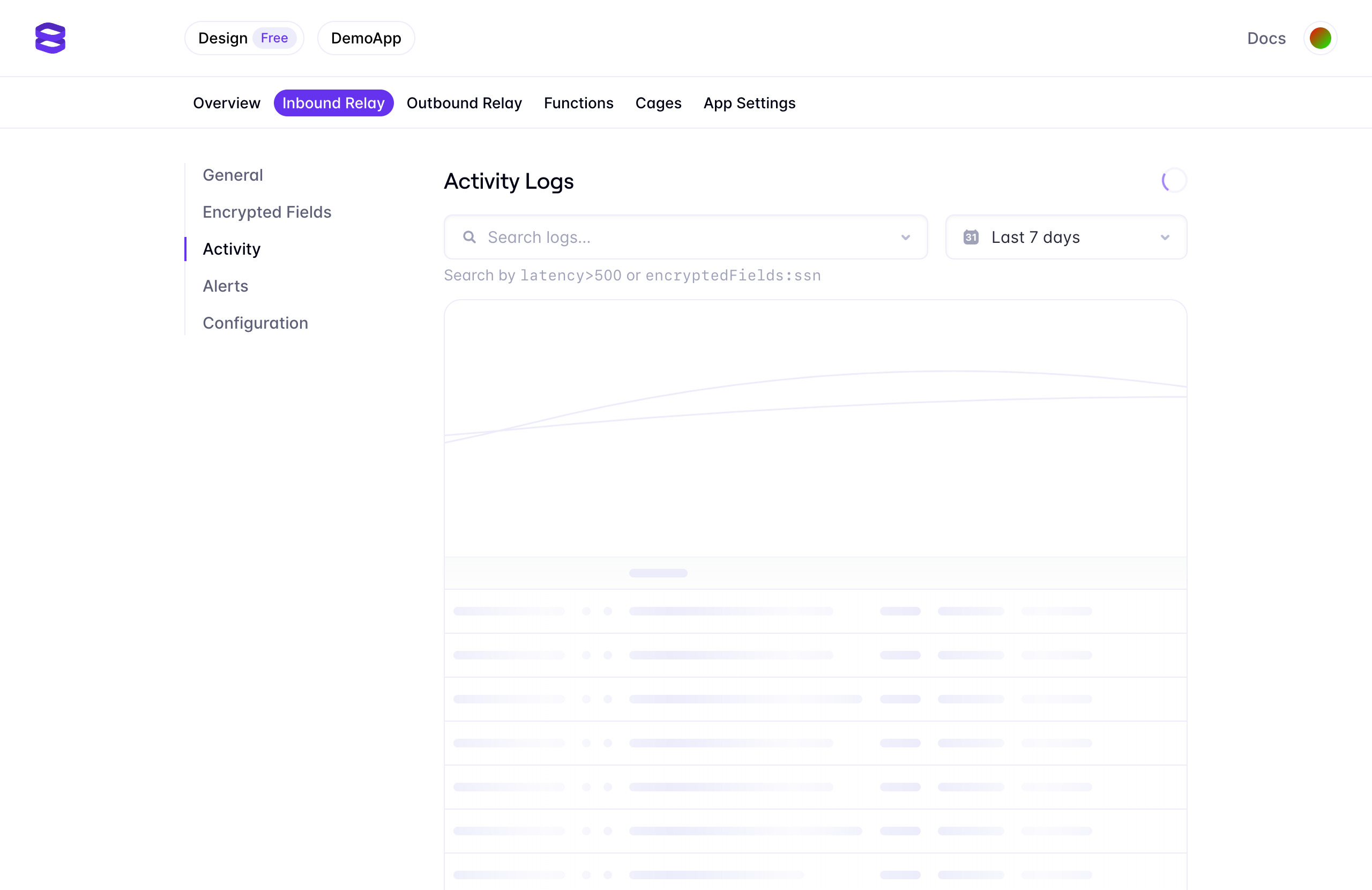
Task: Open Encrypted Fields sidebar section
Action: (x=266, y=212)
